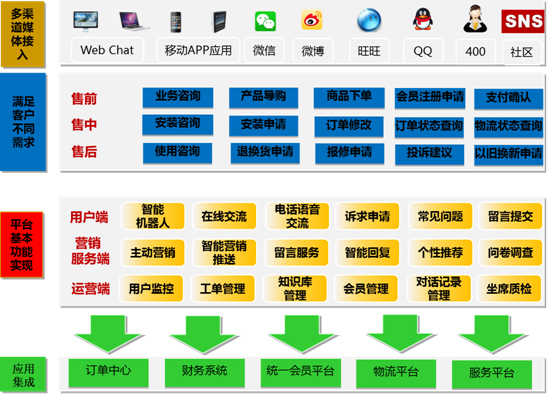Choose the 留言提交 function box
Image resolution: width=549 pixels, height=395 pixels.
pos(510,216)
